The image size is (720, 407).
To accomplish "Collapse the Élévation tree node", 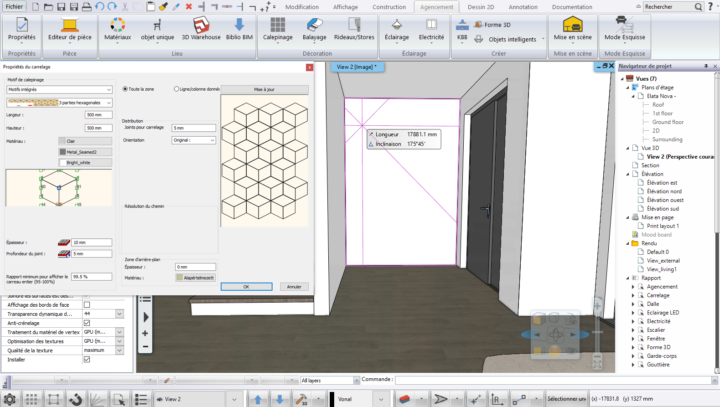I will [x=628, y=174].
